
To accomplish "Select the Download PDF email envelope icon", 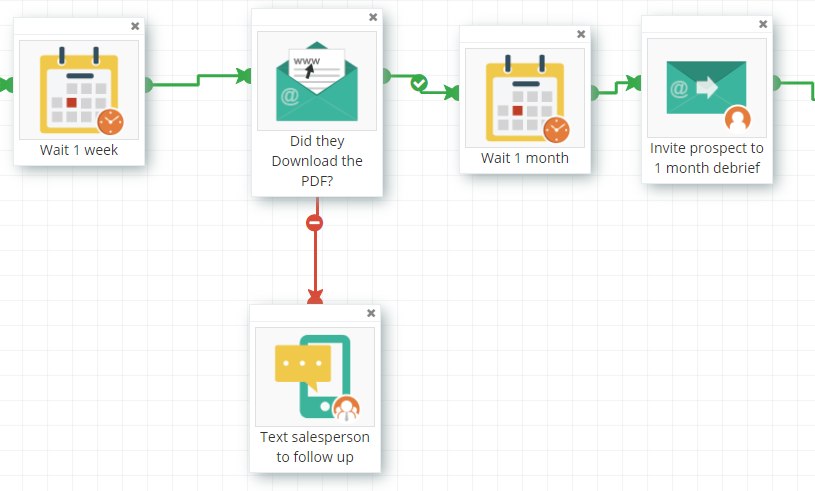I will (316, 82).
